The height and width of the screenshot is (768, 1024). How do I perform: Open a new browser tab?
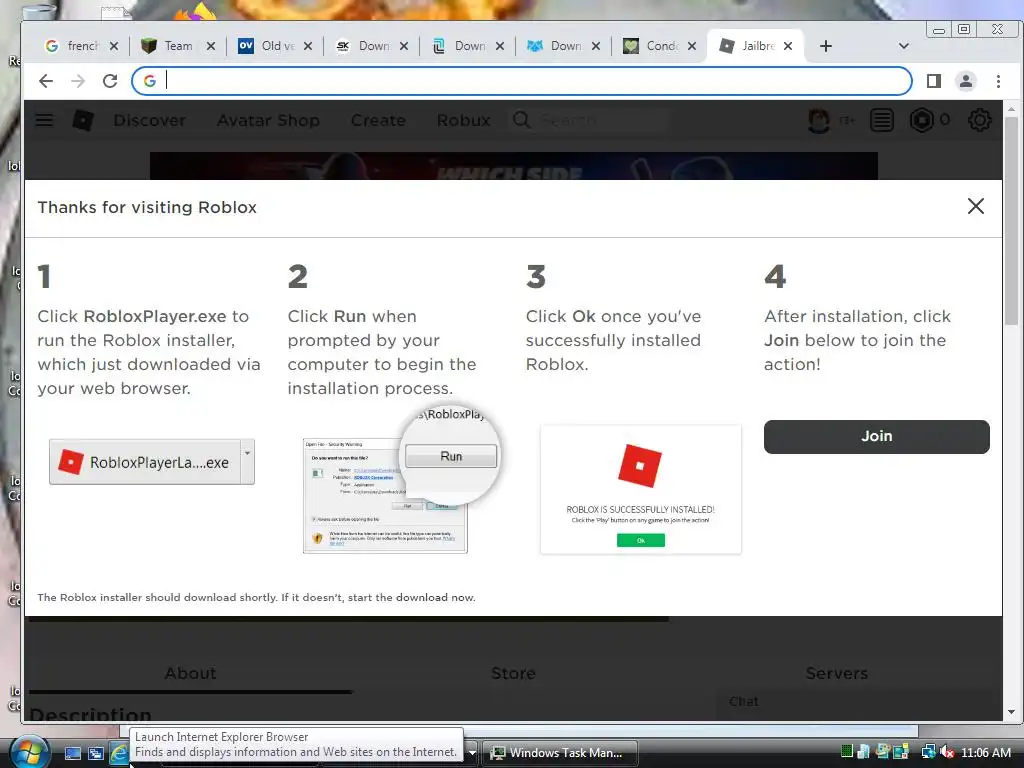click(825, 46)
